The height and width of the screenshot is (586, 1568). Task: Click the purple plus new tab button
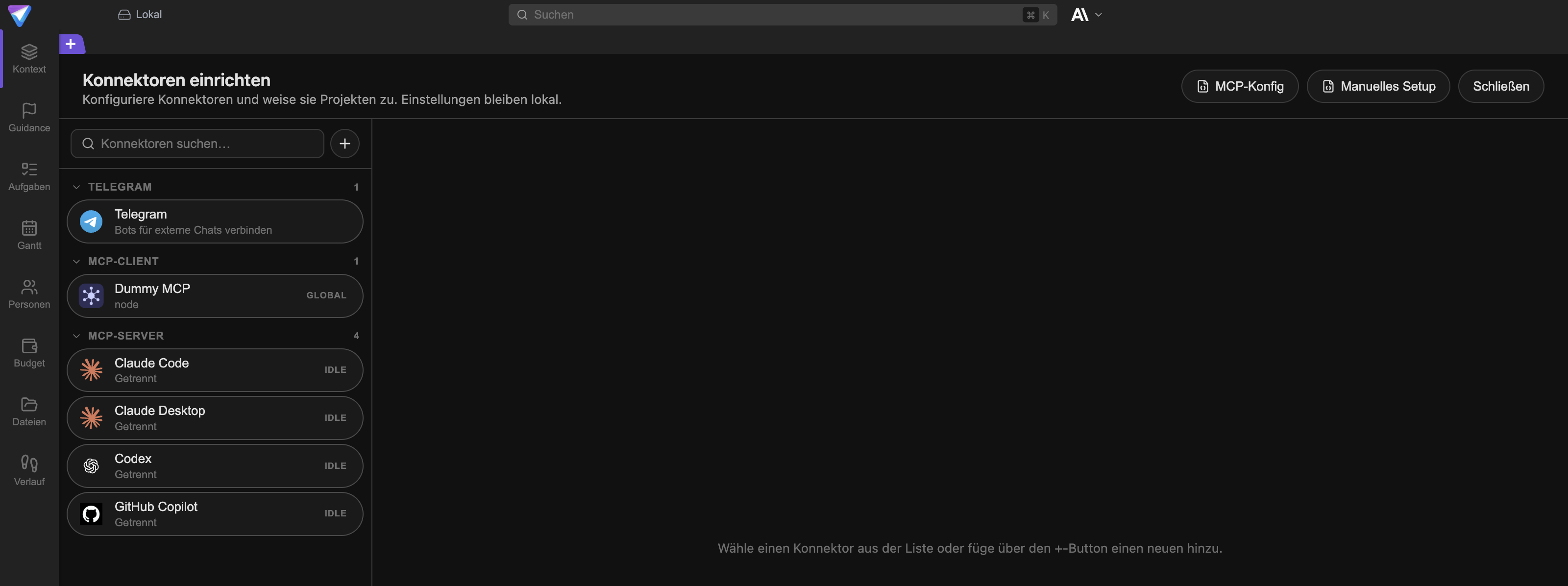(71, 44)
